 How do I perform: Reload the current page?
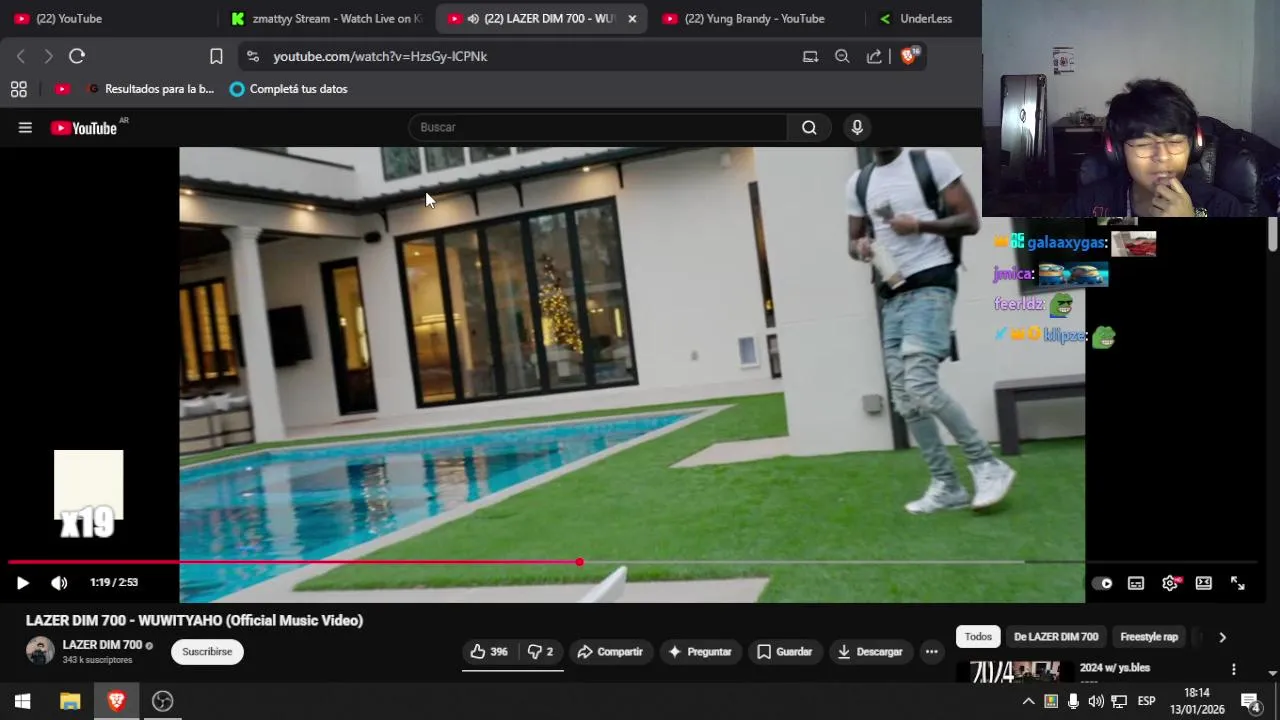click(x=77, y=56)
